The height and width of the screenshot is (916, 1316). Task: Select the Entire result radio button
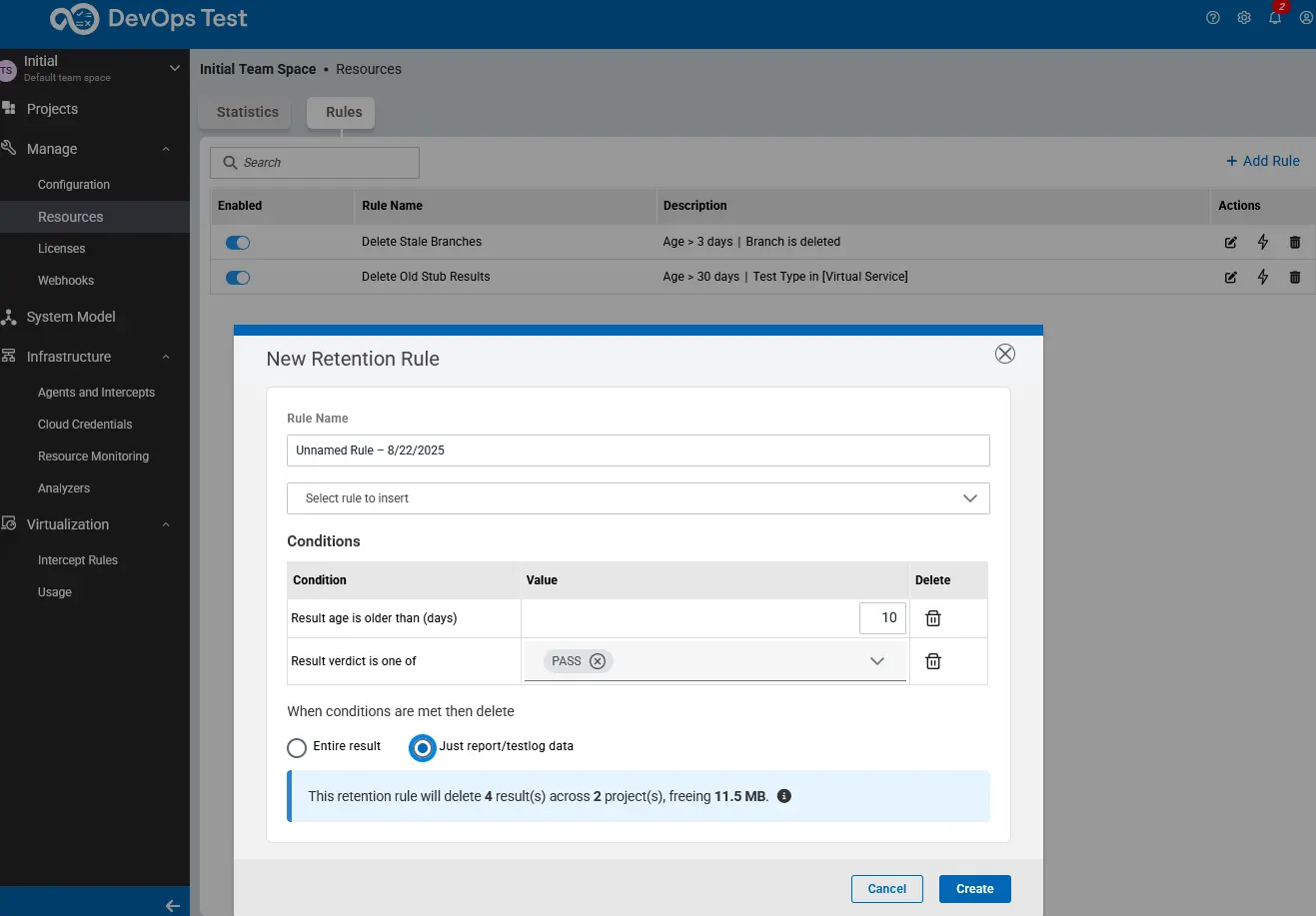[x=296, y=746]
